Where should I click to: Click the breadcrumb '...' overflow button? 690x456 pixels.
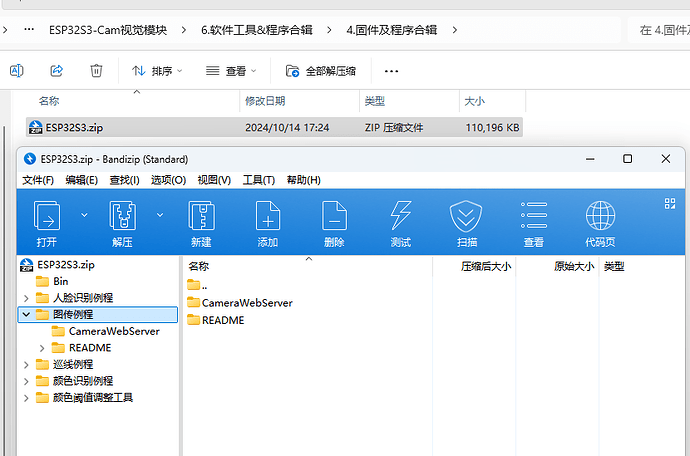click(x=29, y=29)
